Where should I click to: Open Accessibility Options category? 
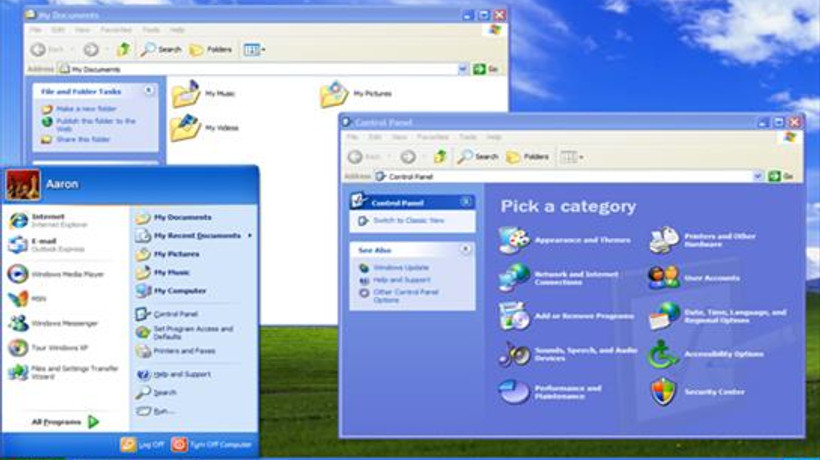706,354
